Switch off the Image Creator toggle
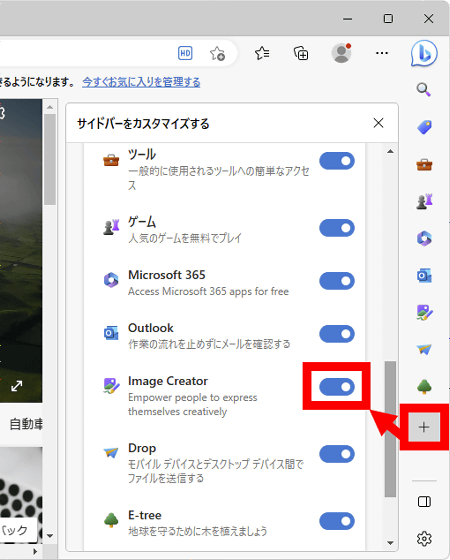The width and height of the screenshot is (450, 560). click(x=337, y=387)
